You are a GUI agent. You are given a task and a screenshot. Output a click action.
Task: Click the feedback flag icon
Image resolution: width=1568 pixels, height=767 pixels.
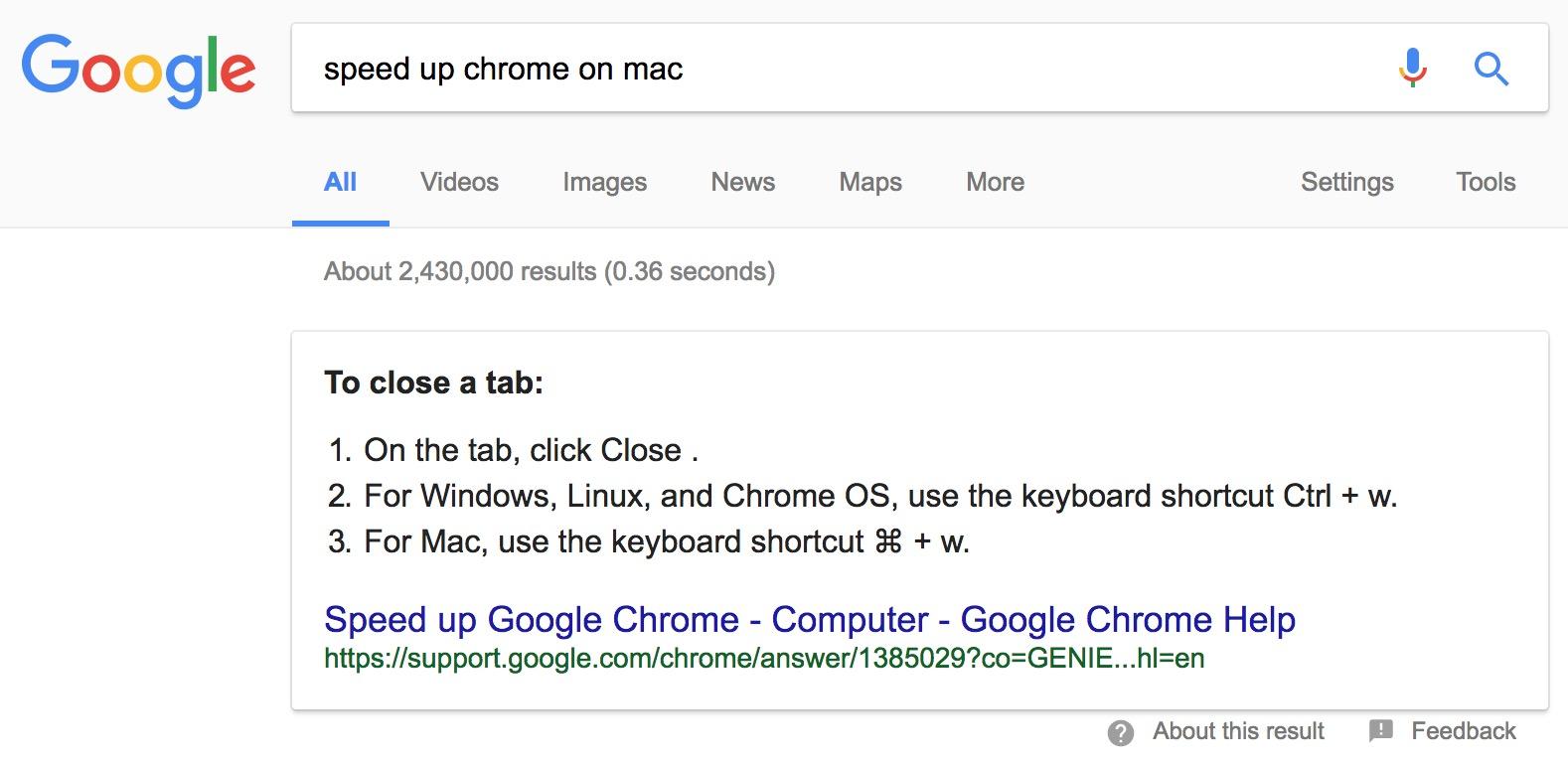[x=1381, y=731]
